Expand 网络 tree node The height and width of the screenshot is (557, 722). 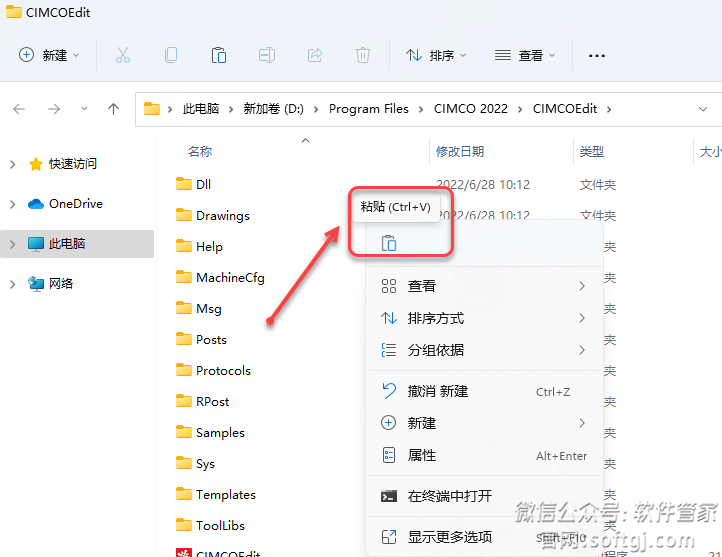[x=12, y=284]
